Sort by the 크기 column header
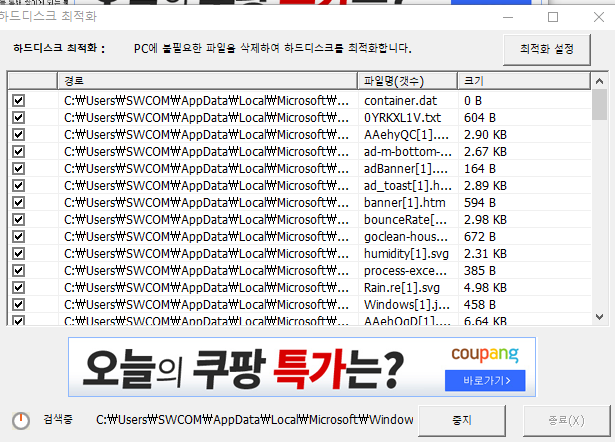This screenshot has height=442, width=615. (x=524, y=81)
